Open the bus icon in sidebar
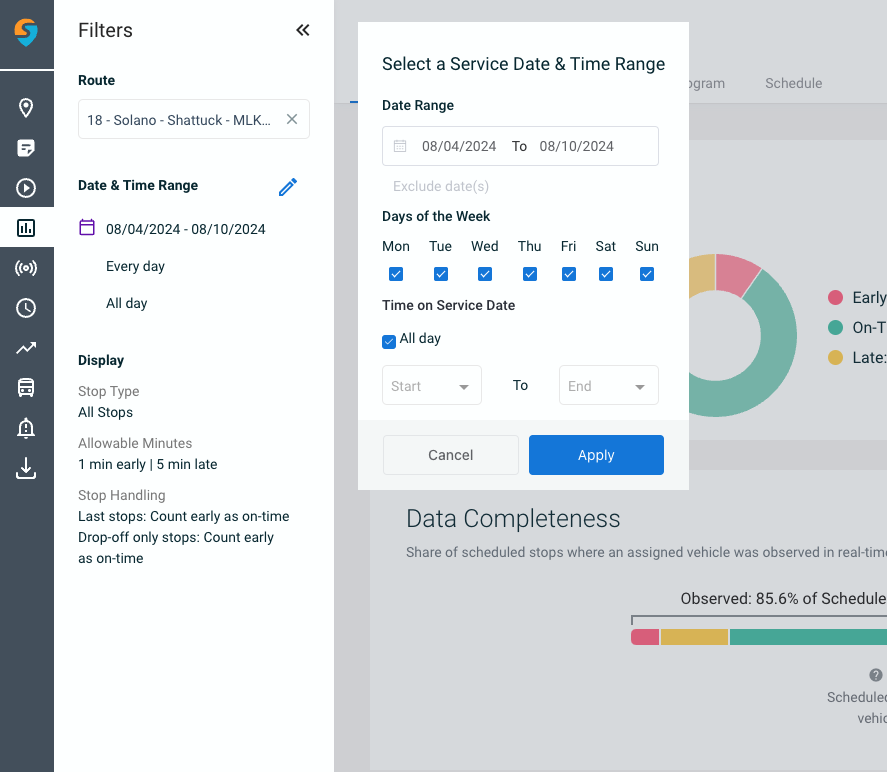This screenshot has height=772, width=887. [x=26, y=388]
